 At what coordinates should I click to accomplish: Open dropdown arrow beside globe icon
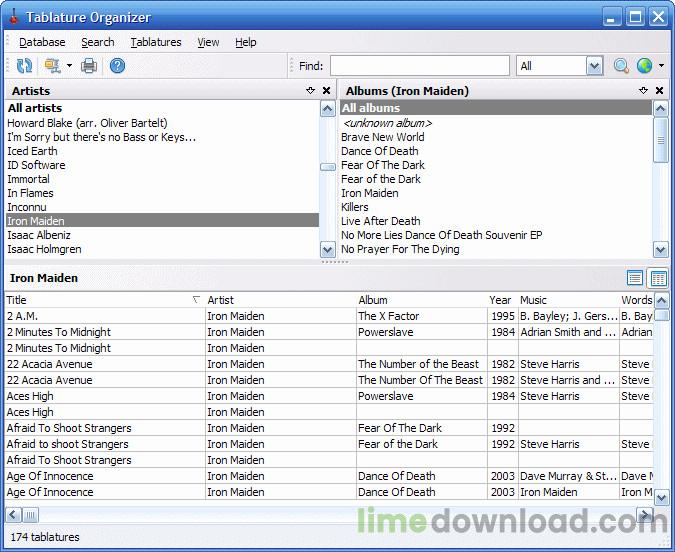[661, 66]
